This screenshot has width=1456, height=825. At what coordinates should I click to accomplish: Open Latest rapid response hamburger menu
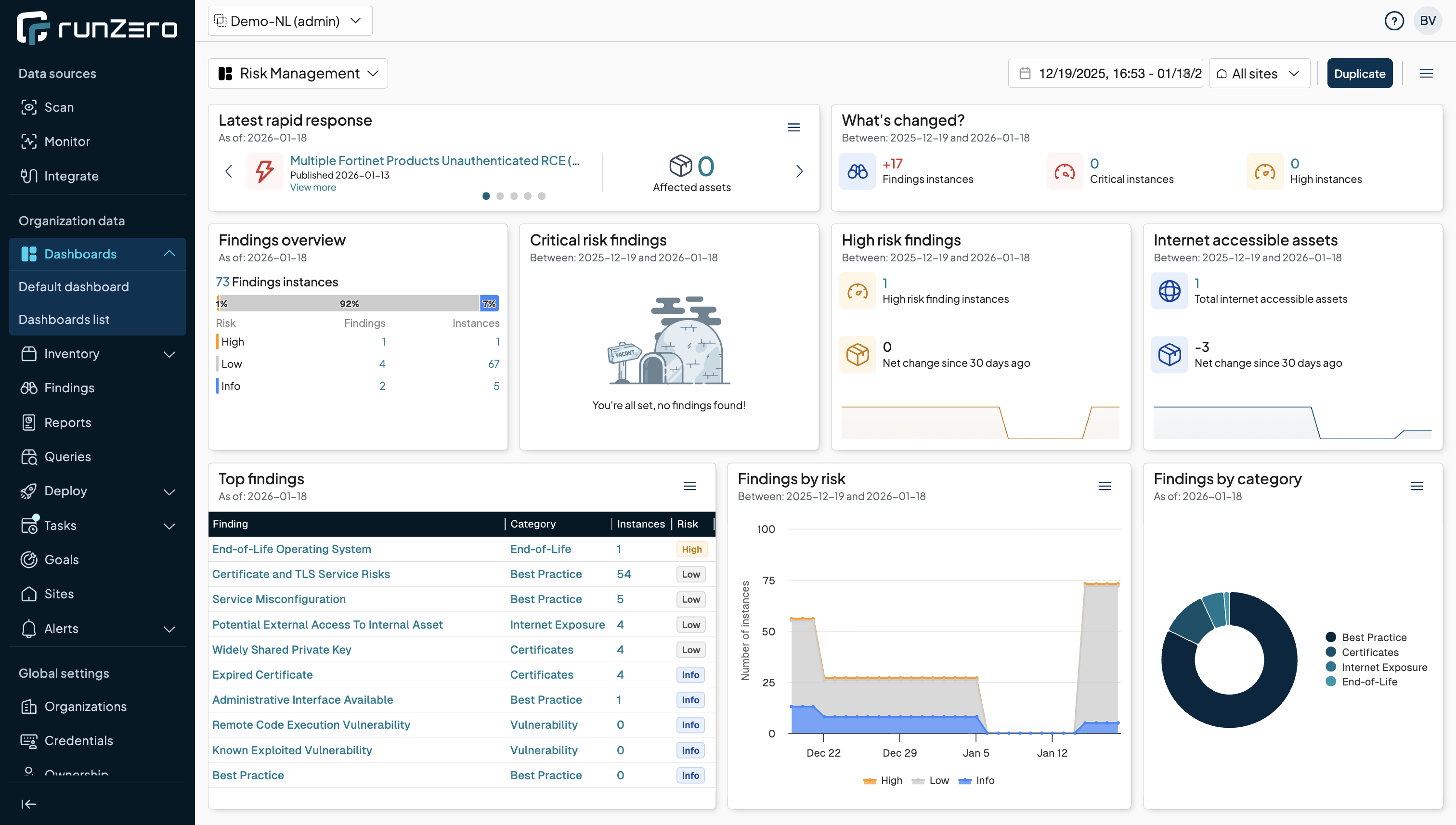793,128
